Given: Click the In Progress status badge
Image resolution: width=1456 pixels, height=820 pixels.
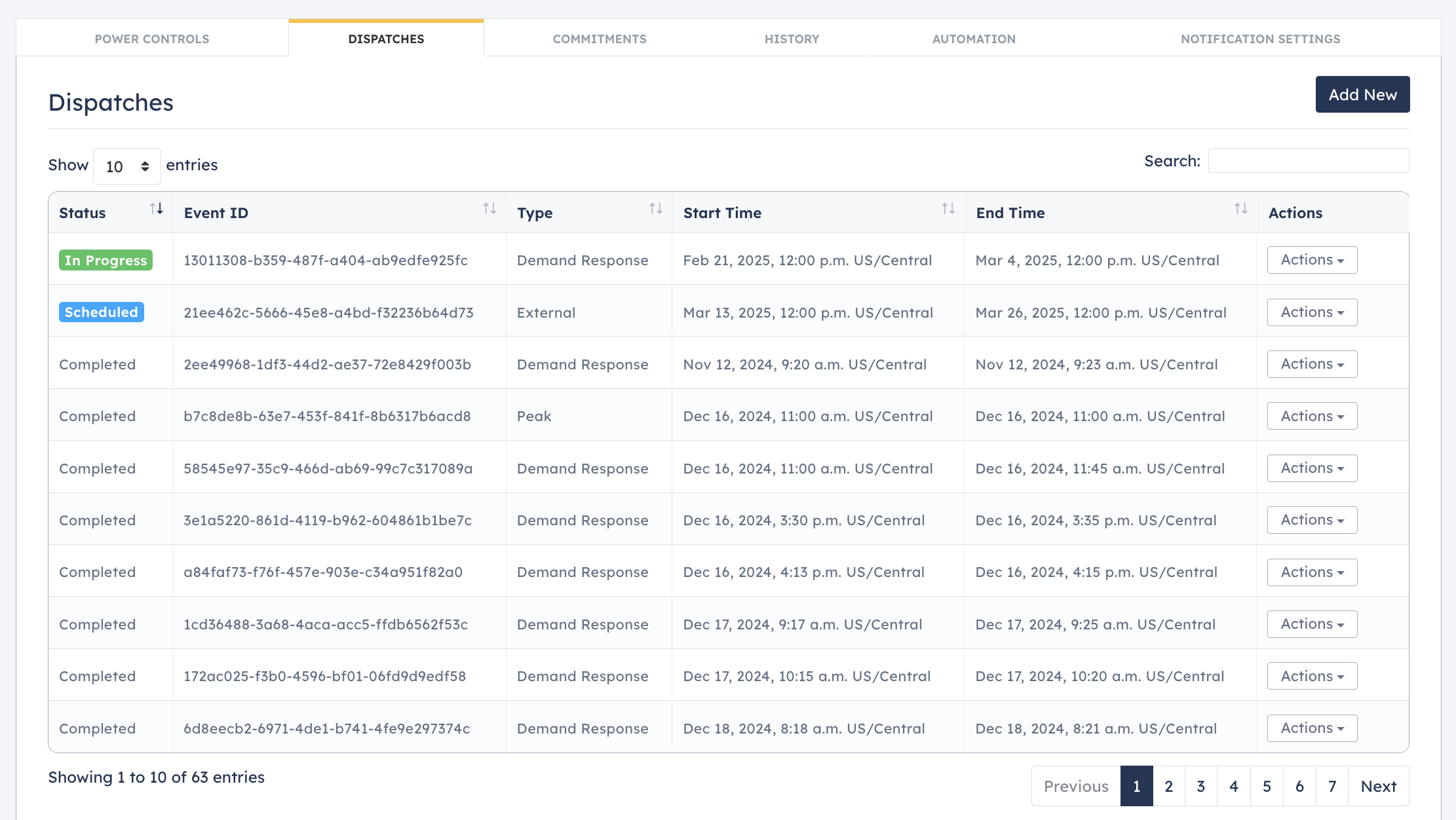Looking at the screenshot, I should tap(105, 260).
